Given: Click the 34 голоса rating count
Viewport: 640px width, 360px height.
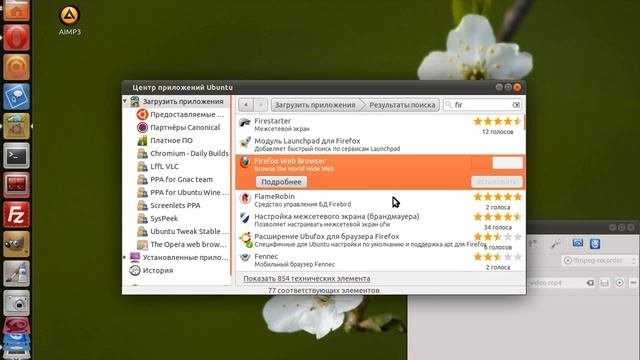Looking at the screenshot, I should (x=498, y=227).
